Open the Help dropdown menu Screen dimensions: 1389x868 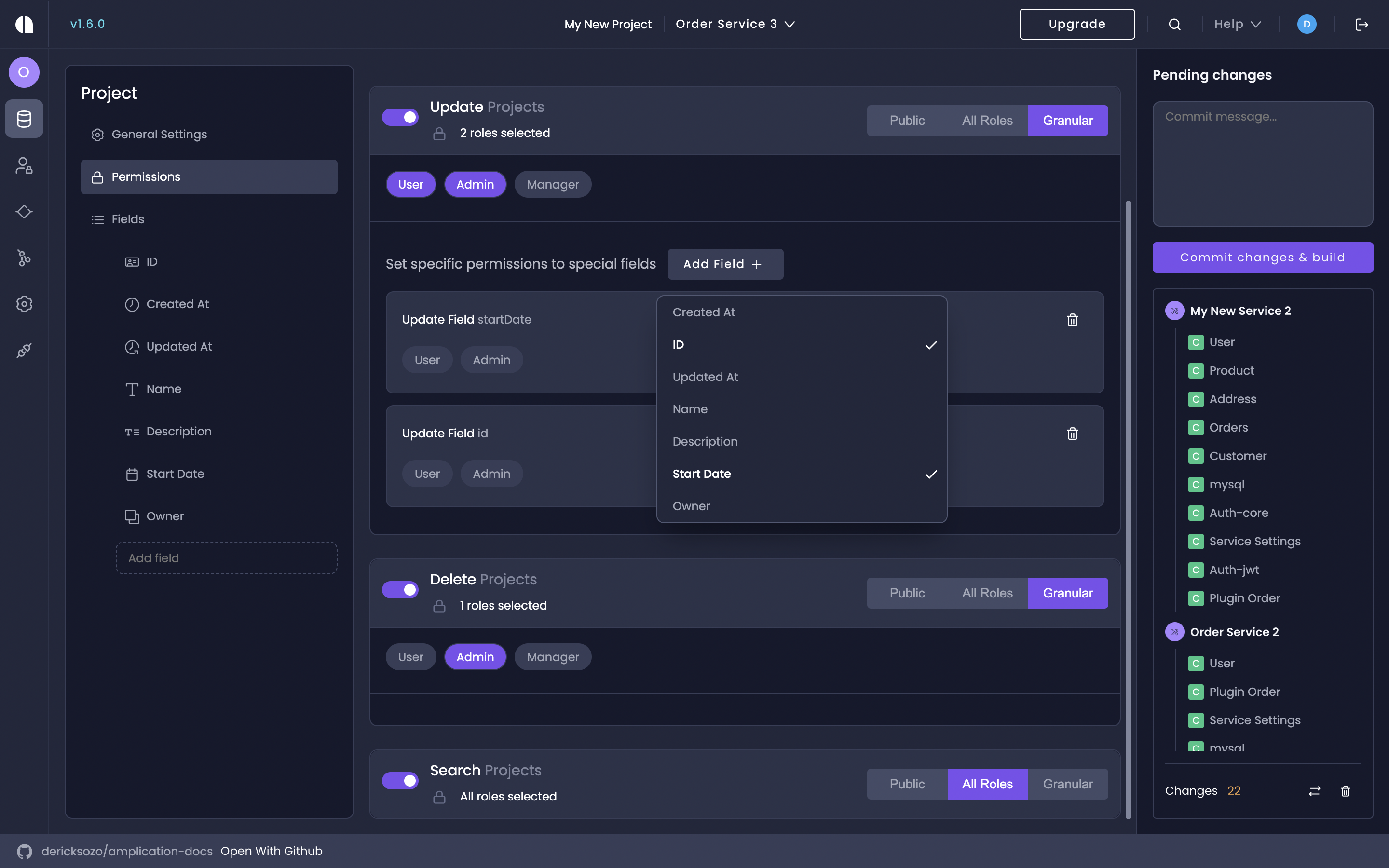(x=1238, y=24)
